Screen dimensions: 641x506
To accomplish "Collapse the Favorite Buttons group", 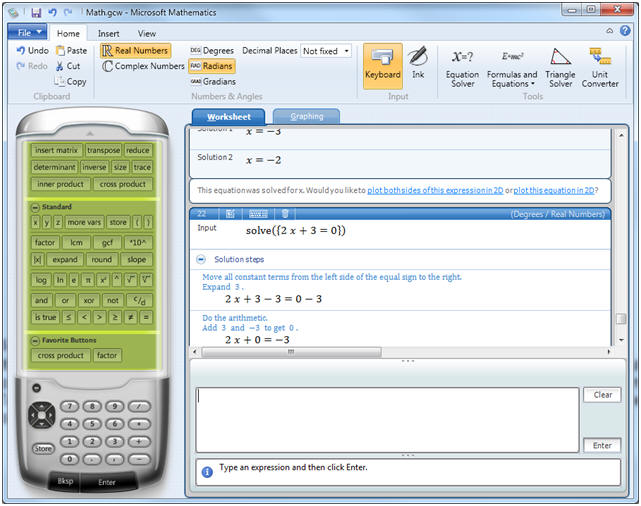I will pos(35,340).
